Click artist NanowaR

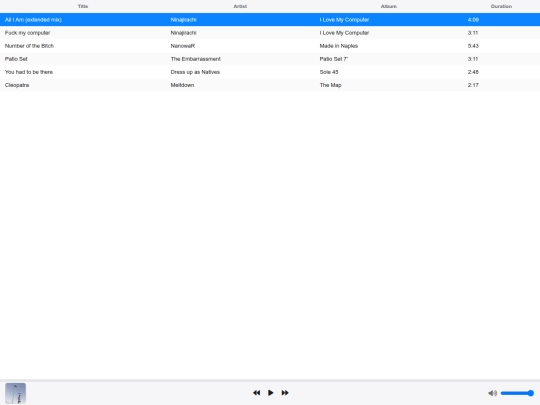point(183,46)
